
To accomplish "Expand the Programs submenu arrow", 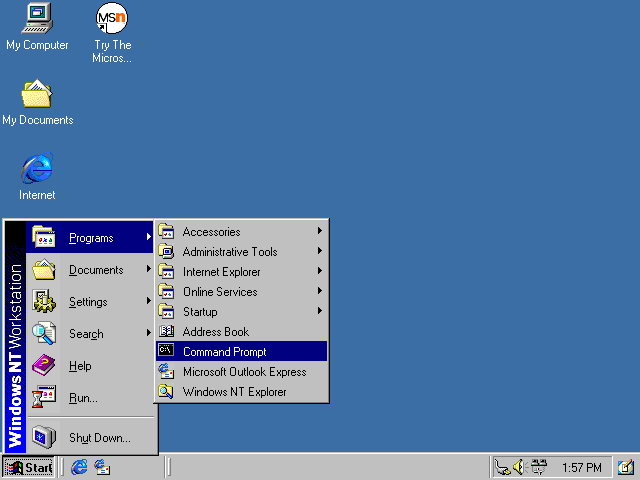I will tap(149, 237).
